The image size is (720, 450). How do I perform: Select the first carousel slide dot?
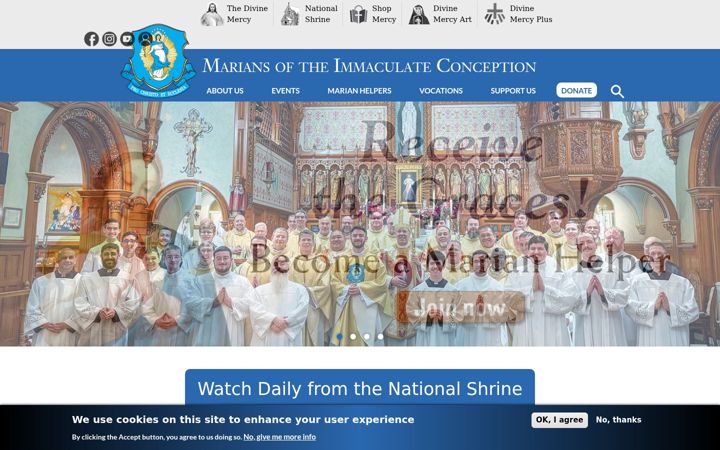339,337
